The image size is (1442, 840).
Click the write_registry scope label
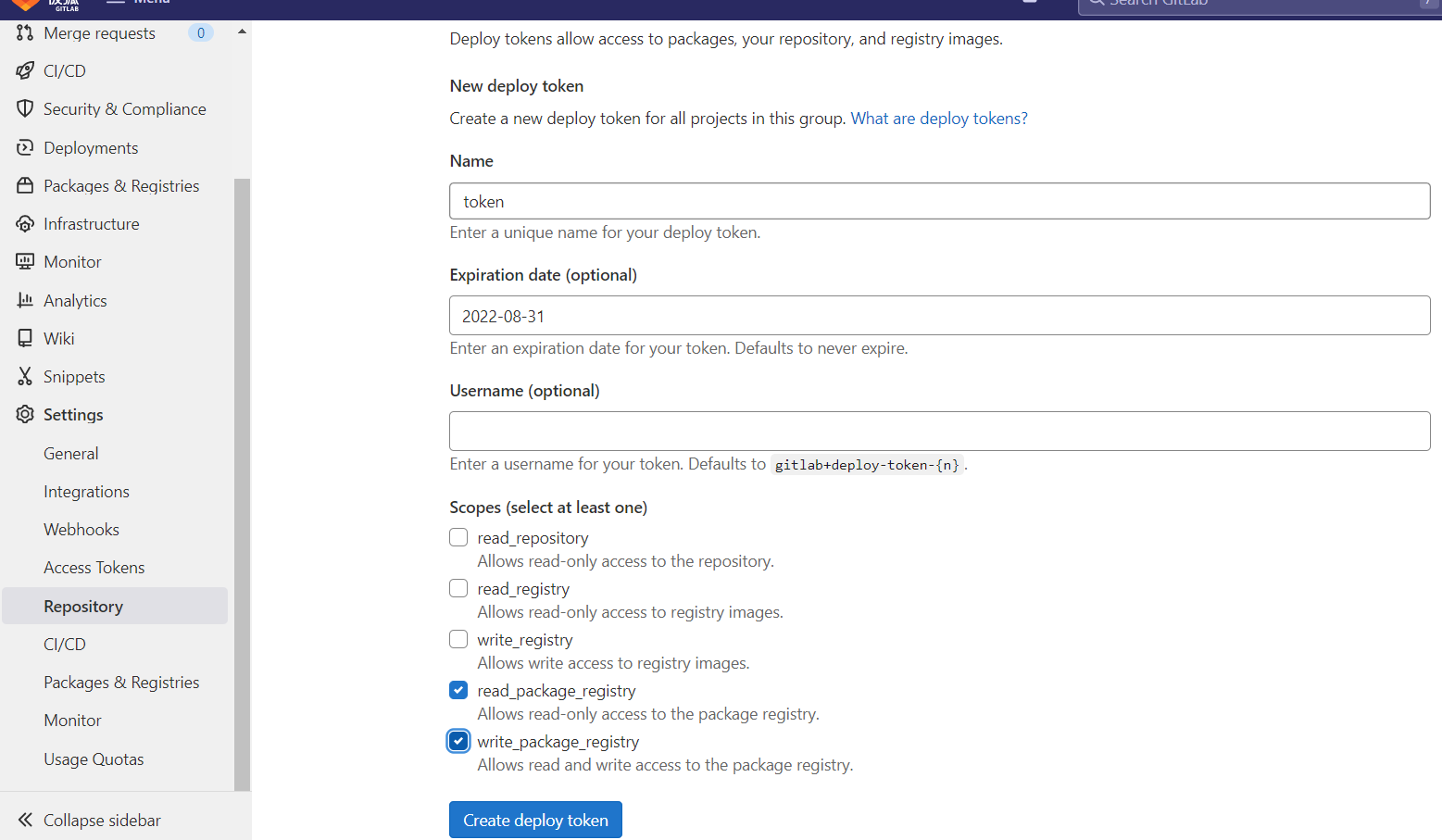click(x=525, y=640)
